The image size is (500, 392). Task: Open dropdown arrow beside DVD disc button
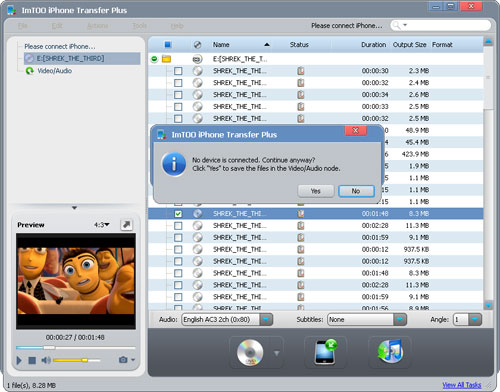coord(276,353)
